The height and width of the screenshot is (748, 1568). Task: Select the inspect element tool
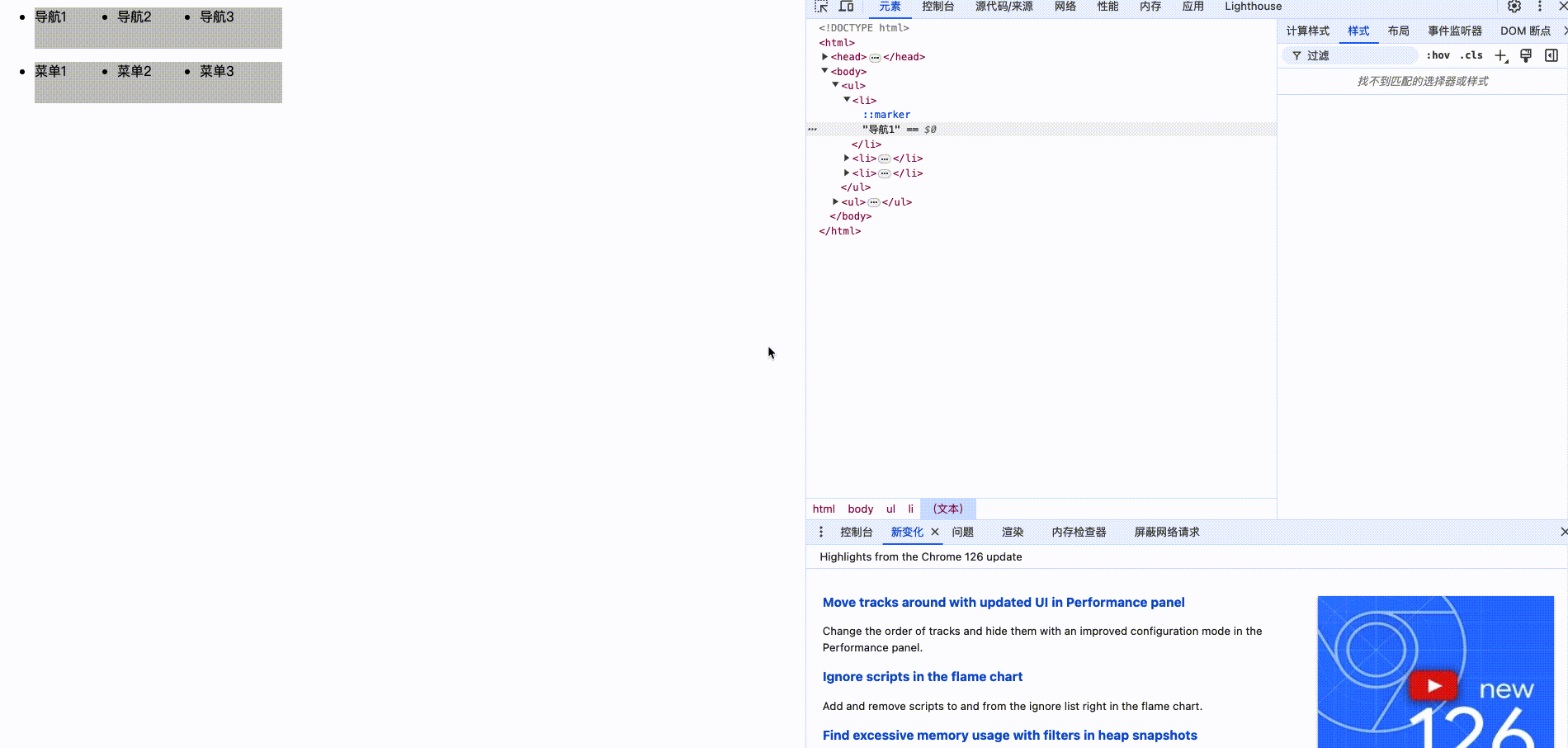tap(821, 7)
